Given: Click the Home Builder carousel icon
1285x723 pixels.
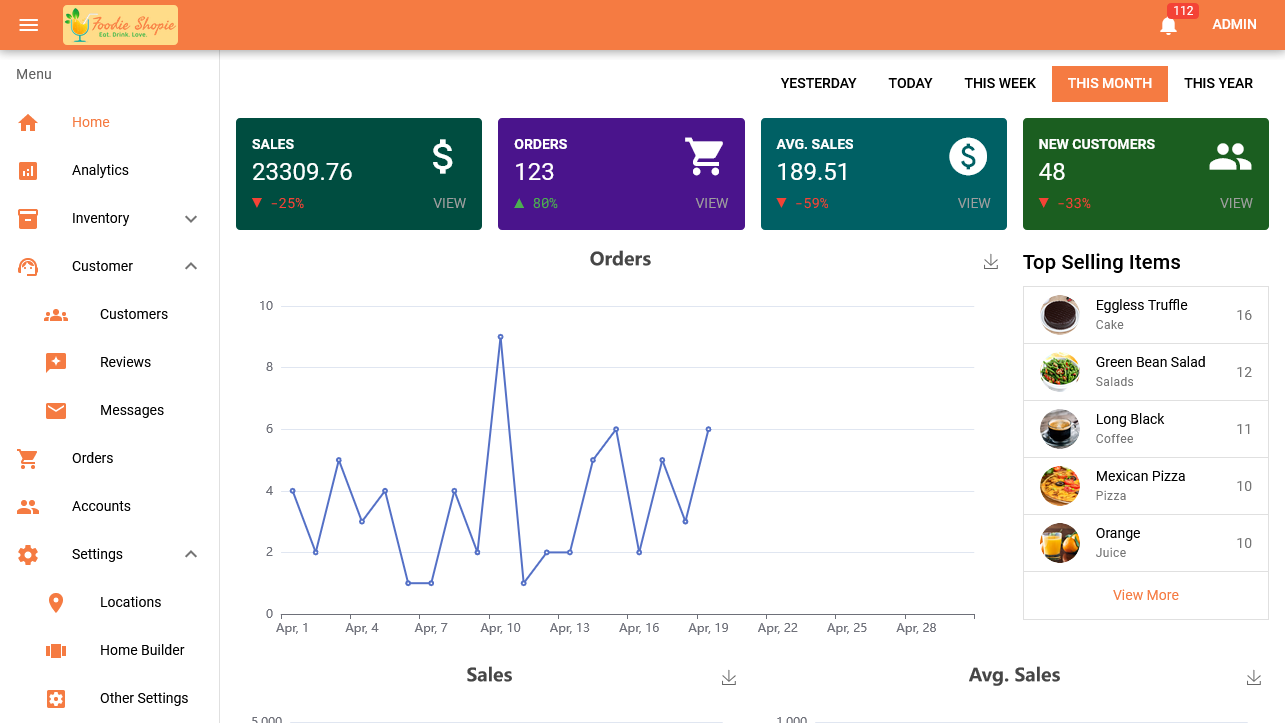Looking at the screenshot, I should 56,650.
